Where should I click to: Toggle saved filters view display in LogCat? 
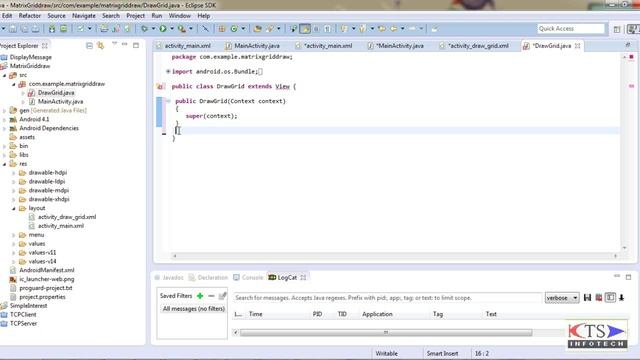coord(610,298)
